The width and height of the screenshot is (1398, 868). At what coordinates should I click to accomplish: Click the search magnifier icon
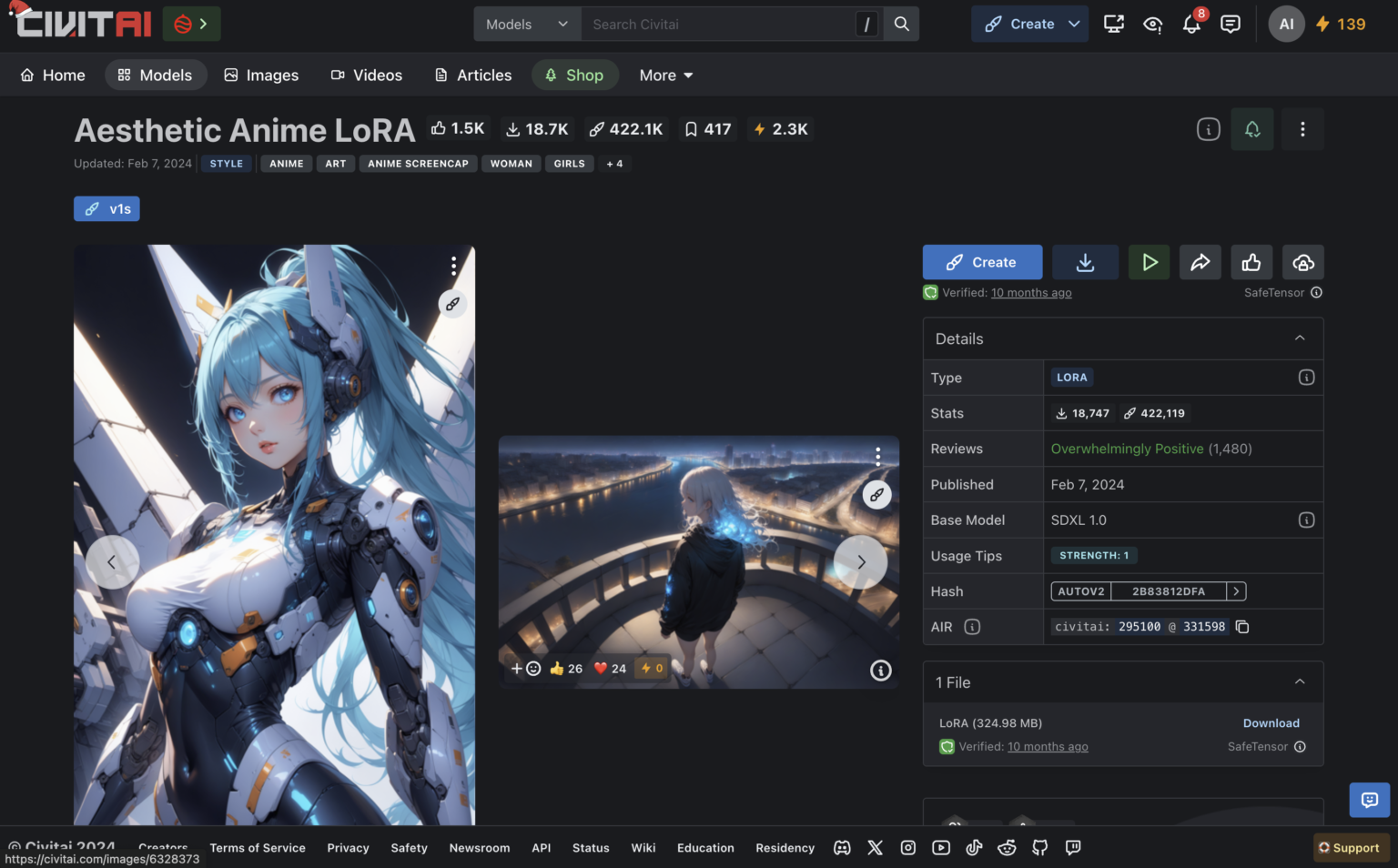[900, 24]
